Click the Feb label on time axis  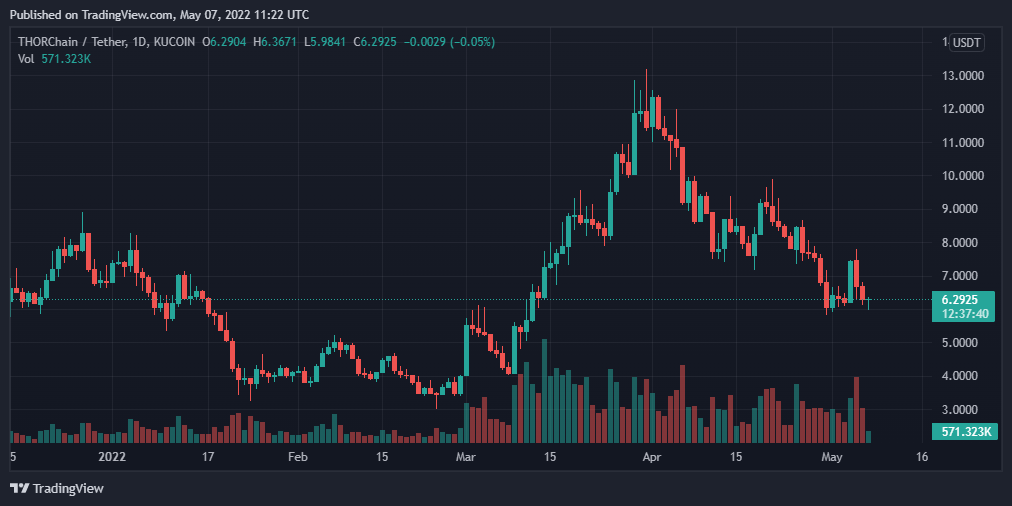pyautogui.click(x=296, y=457)
